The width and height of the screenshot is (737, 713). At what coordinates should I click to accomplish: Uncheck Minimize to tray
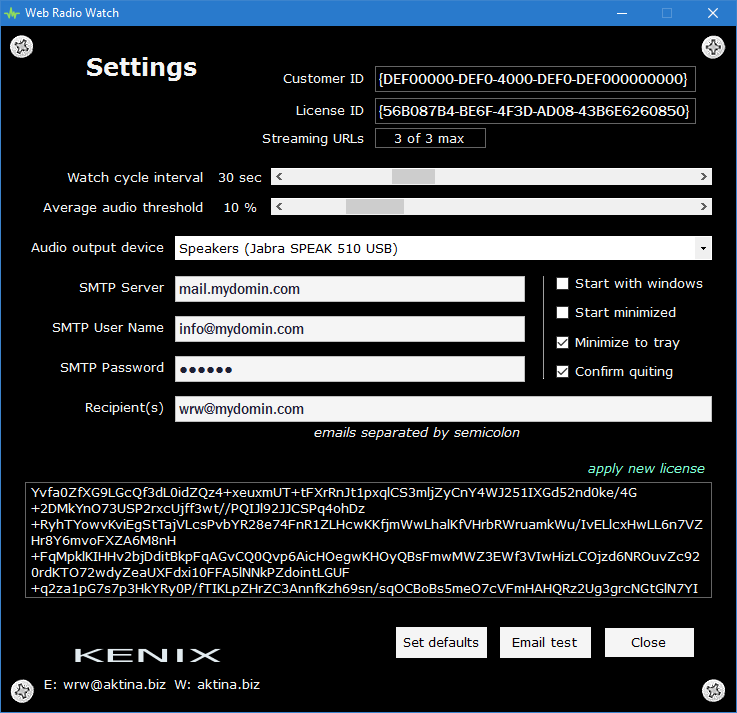(x=563, y=343)
